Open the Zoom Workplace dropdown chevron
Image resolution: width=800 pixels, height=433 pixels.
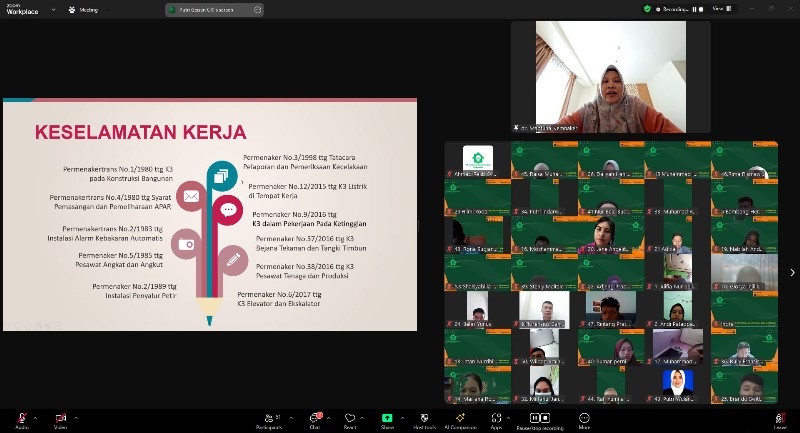pyautogui.click(x=54, y=10)
